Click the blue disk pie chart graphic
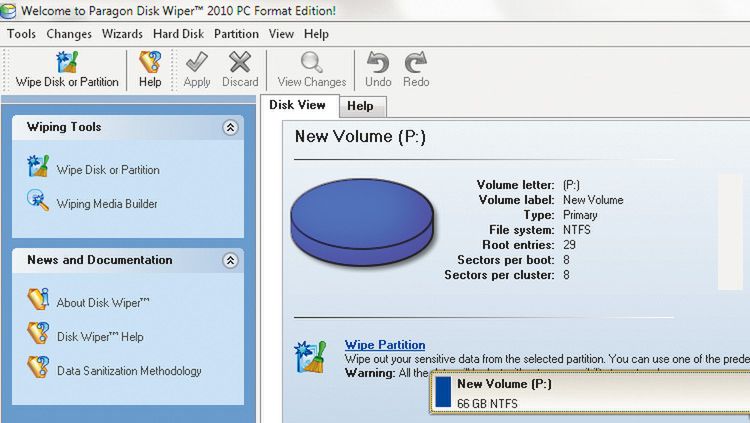Image resolution: width=750 pixels, height=423 pixels. click(362, 221)
